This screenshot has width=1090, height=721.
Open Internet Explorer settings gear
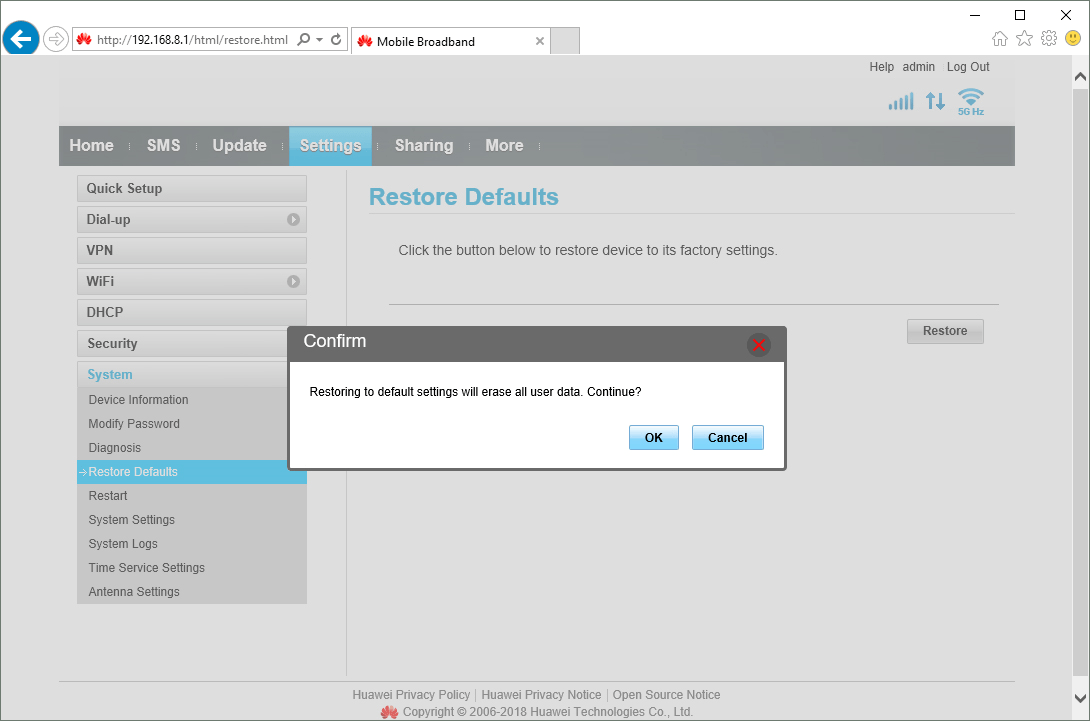click(x=1048, y=37)
